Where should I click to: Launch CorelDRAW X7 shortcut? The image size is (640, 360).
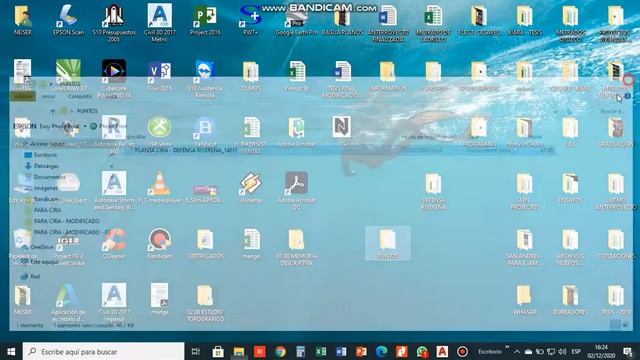tap(68, 76)
